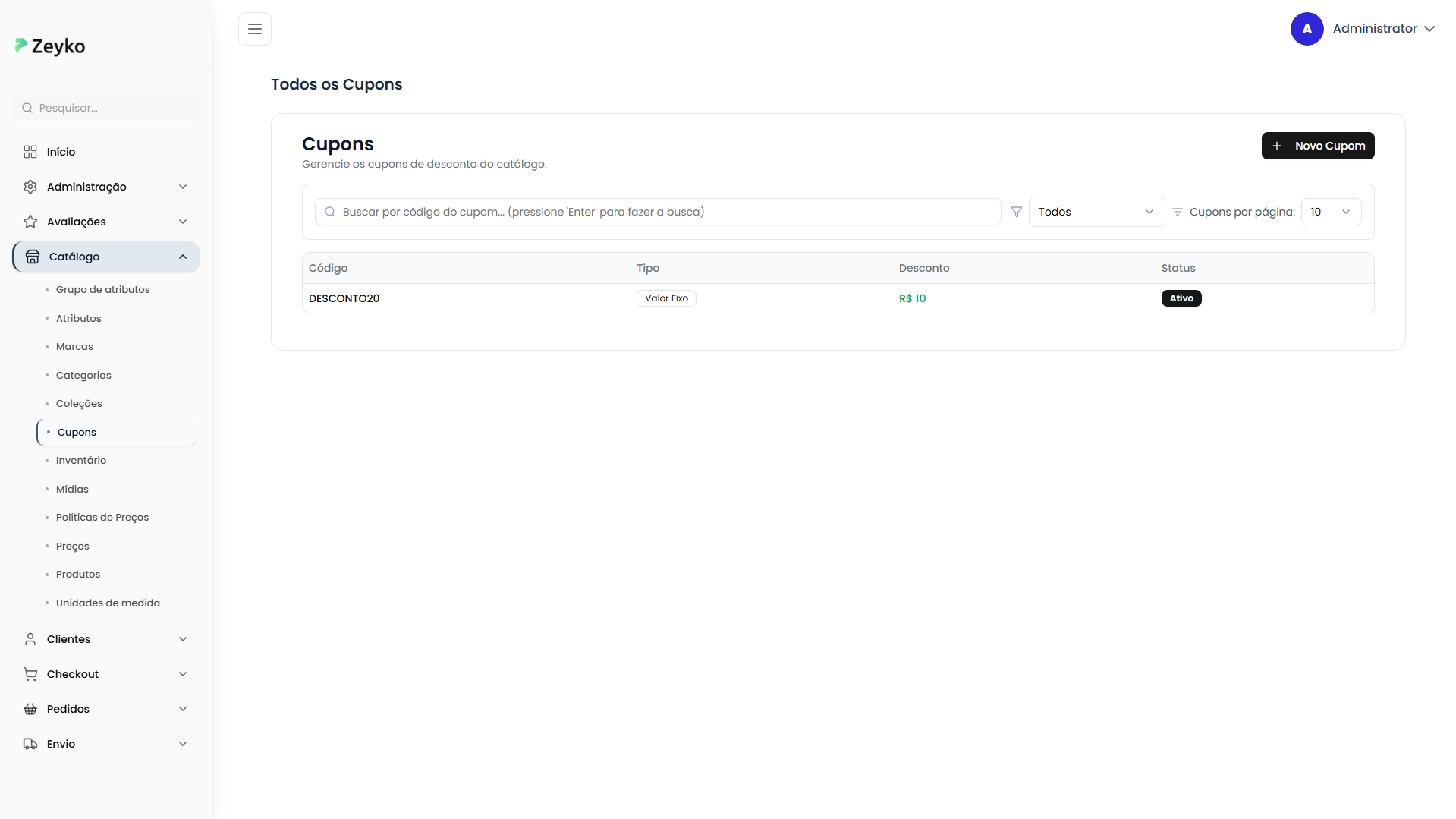Viewport: 1456px width, 819px height.
Task: Create a coupon with Novo Cupom button
Action: (1317, 146)
